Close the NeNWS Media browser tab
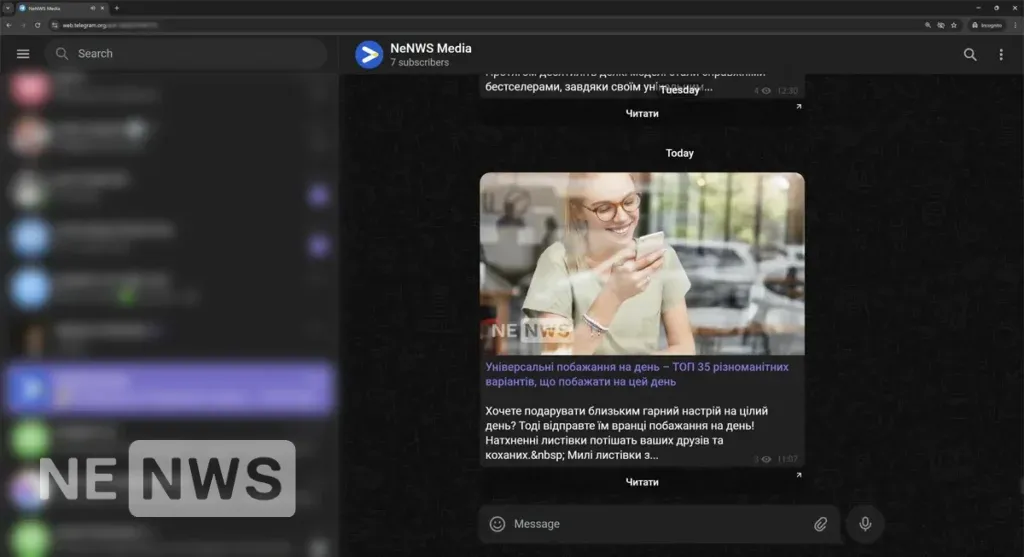This screenshot has width=1024, height=557. (x=102, y=8)
